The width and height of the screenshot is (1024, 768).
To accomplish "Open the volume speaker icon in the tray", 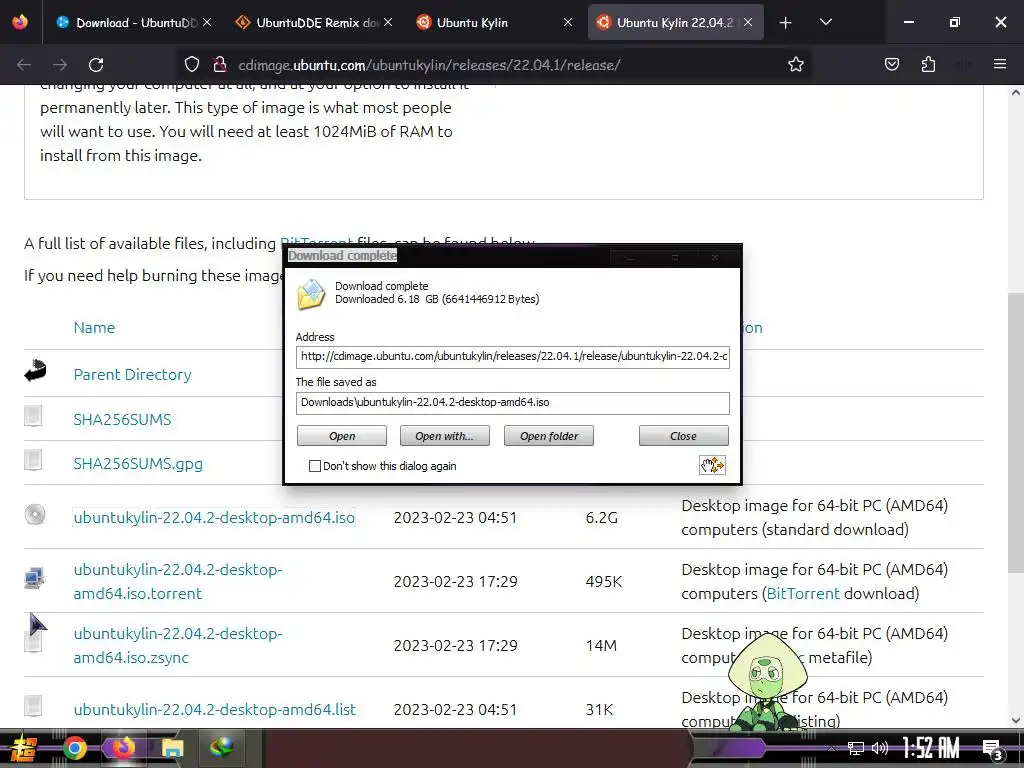I will pyautogui.click(x=880, y=748).
